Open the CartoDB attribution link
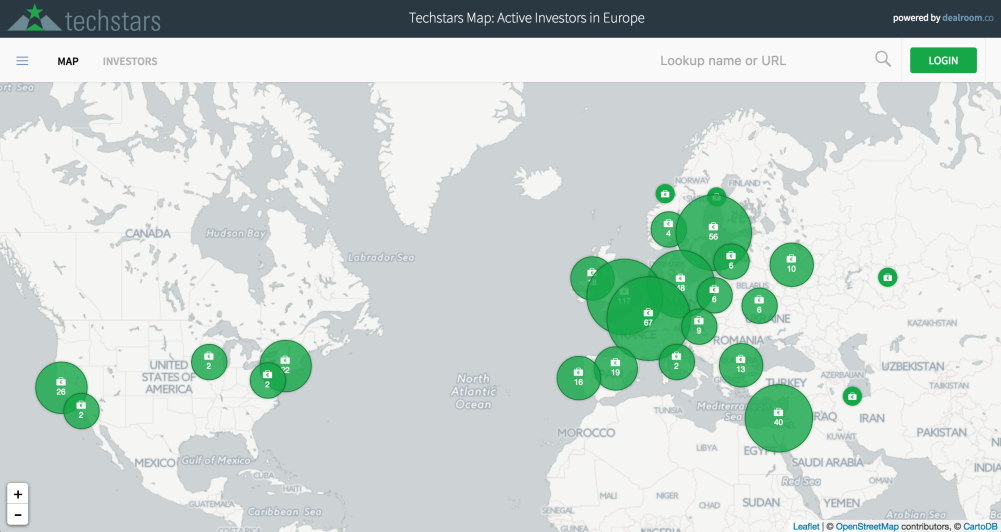This screenshot has width=1001, height=532. coord(982,526)
